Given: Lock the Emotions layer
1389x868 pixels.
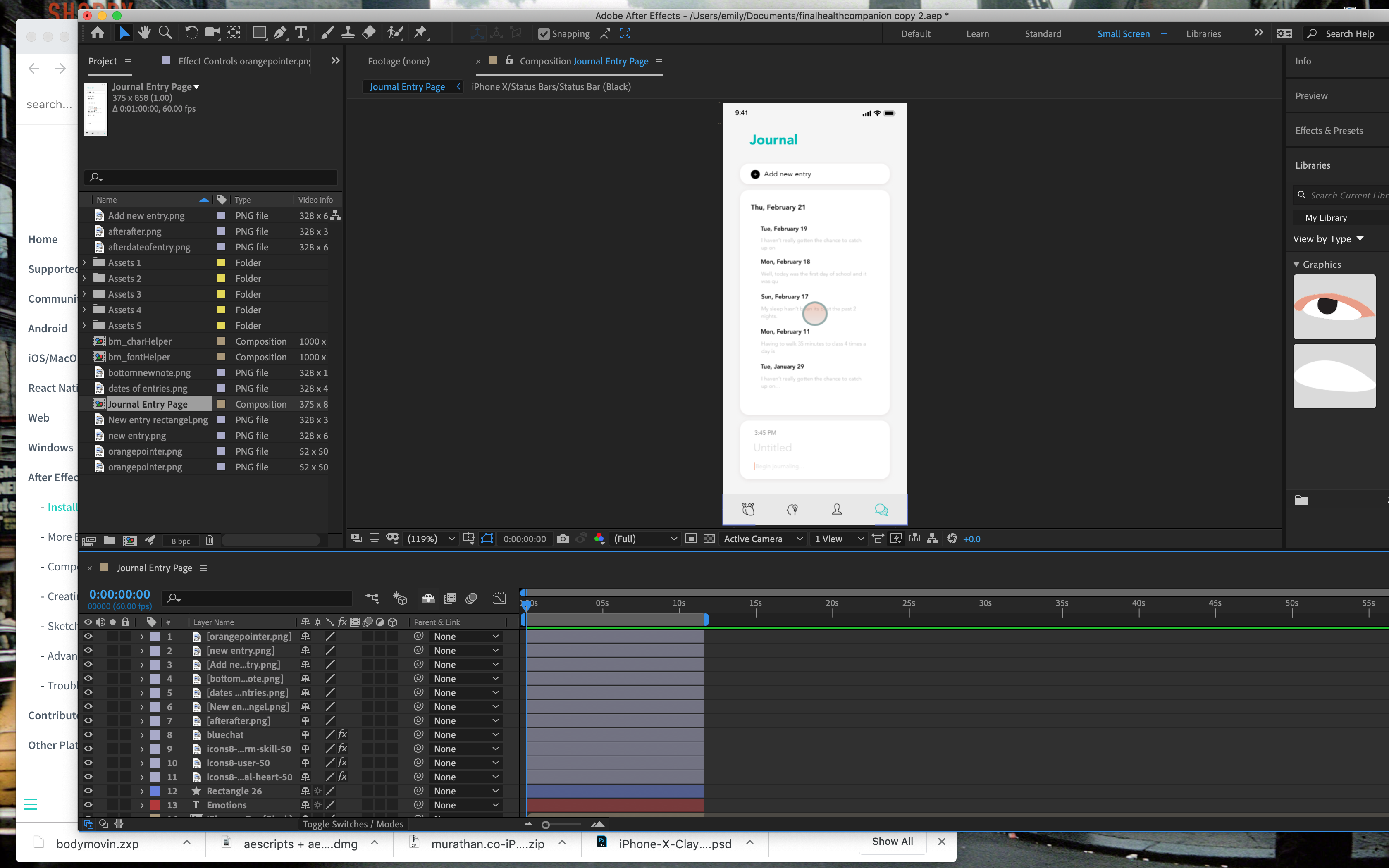Looking at the screenshot, I should (x=126, y=805).
